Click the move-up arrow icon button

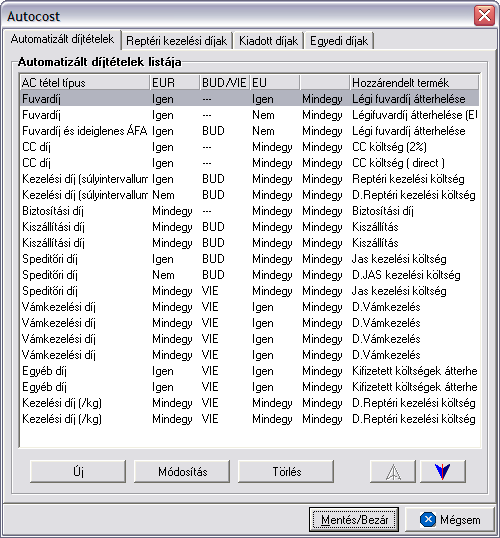pos(393,471)
